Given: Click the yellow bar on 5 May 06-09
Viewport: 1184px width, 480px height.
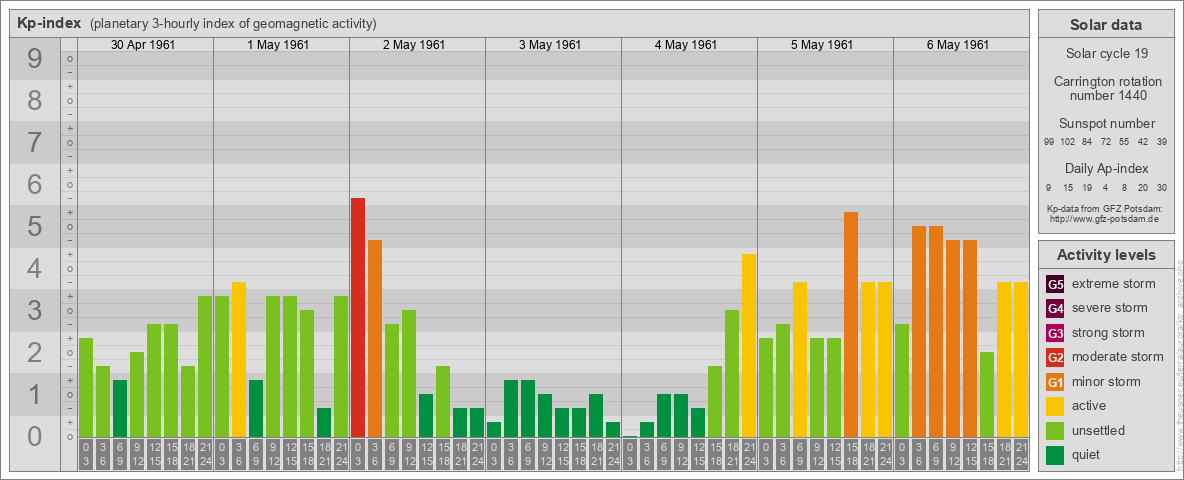Looking at the screenshot, I should [x=800, y=360].
